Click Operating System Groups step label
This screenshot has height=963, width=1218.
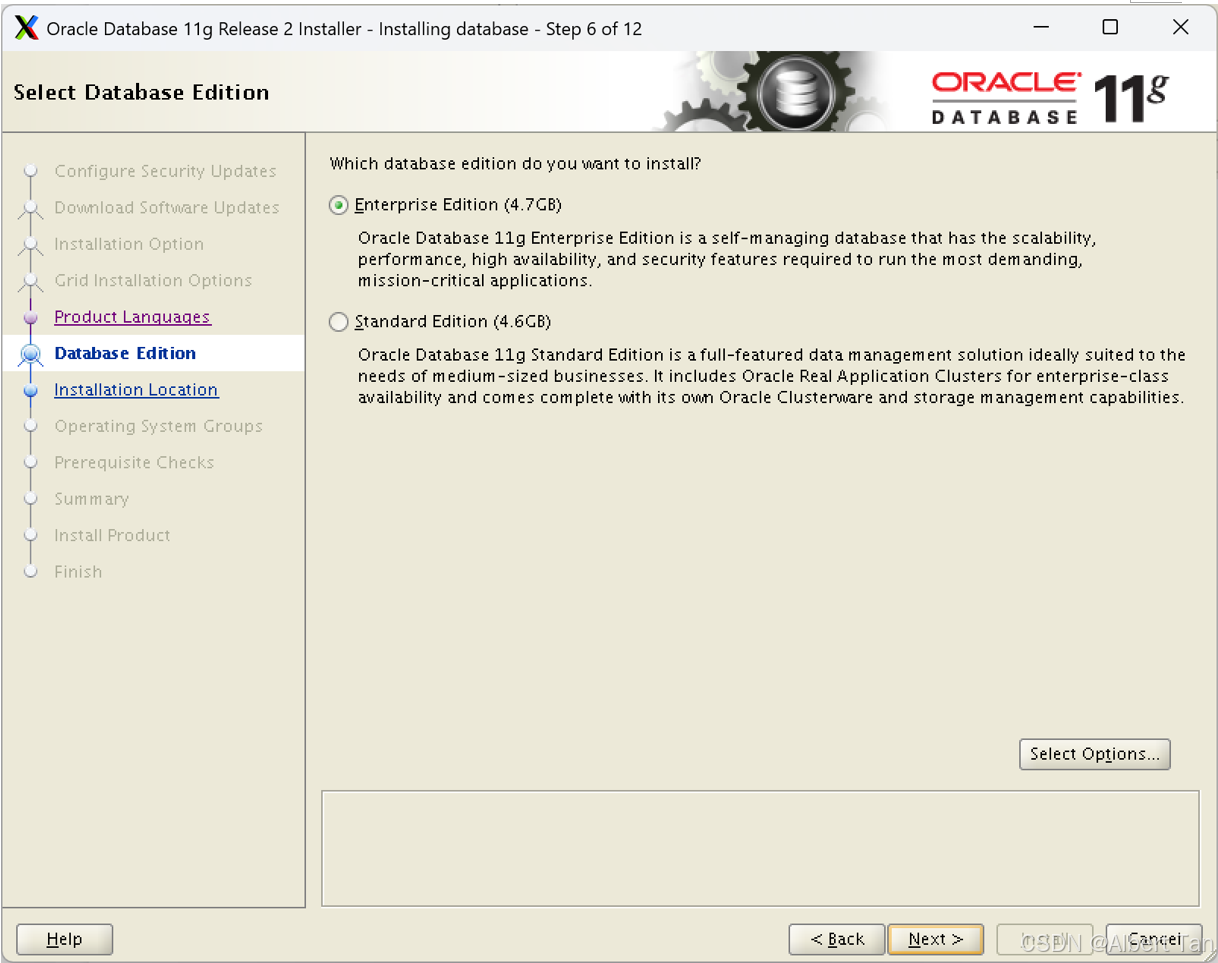pos(158,426)
